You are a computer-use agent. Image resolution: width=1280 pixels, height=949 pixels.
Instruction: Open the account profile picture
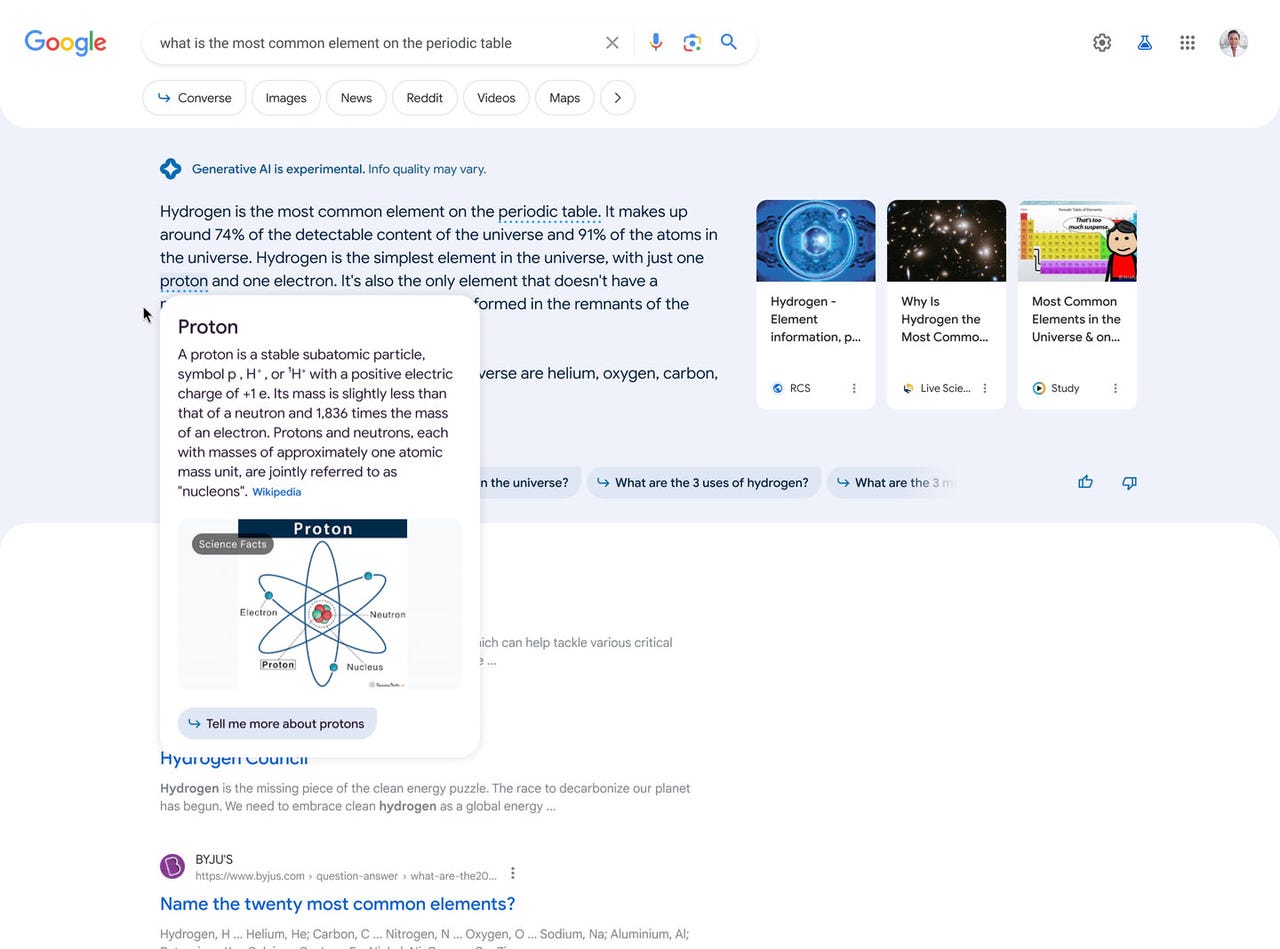(x=1233, y=43)
